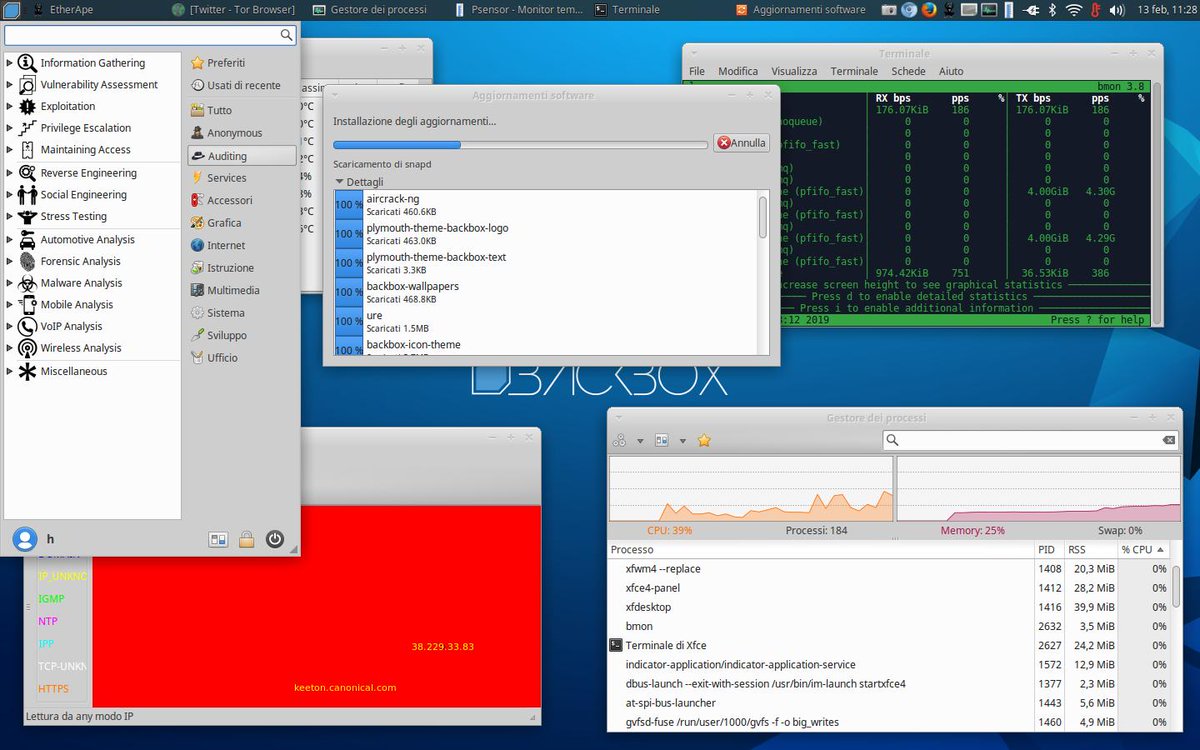The image size is (1200, 750).
Task: Click the snapd download progress bar
Action: [520, 143]
